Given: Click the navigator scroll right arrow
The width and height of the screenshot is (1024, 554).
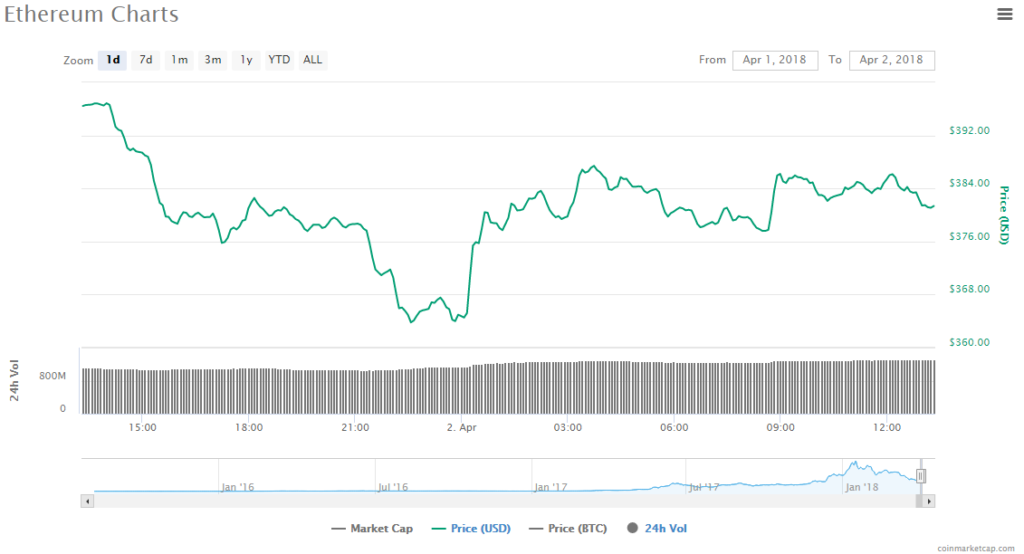Looking at the screenshot, I should (x=929, y=501).
